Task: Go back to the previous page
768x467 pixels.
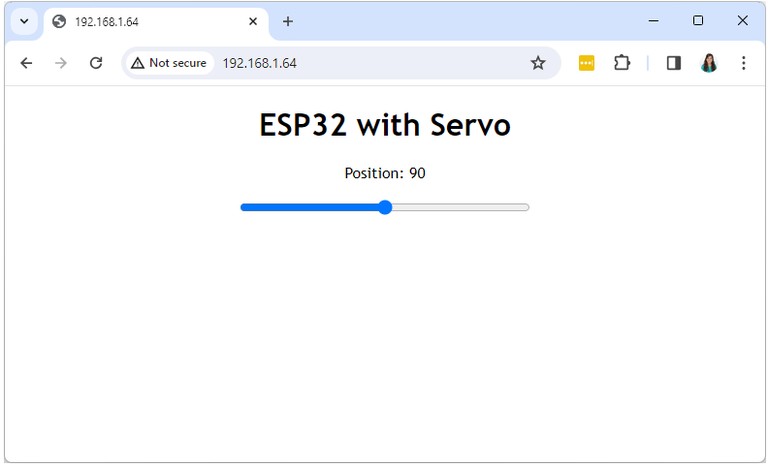Action: point(26,63)
